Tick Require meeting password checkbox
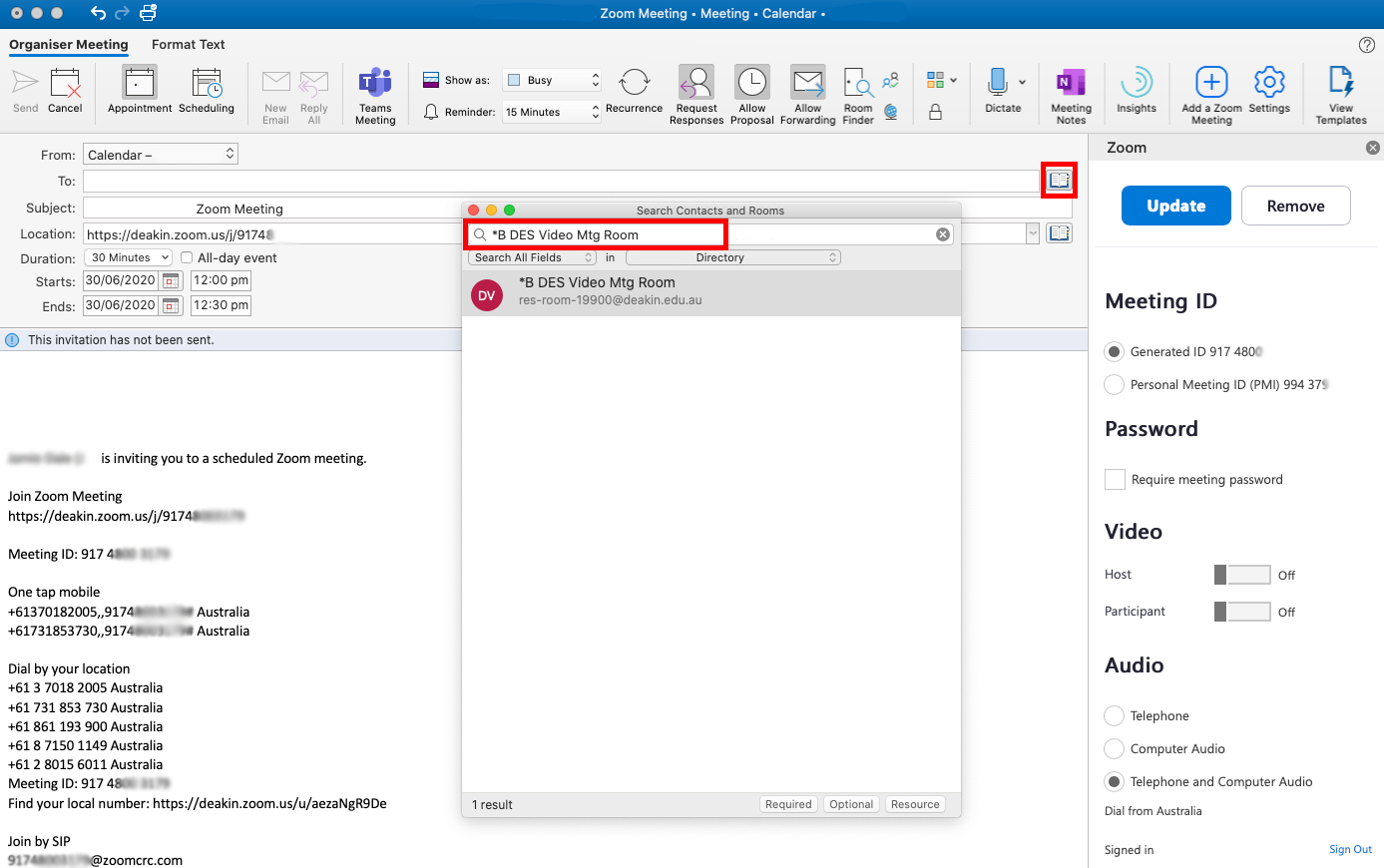The height and width of the screenshot is (868, 1384). click(1115, 480)
